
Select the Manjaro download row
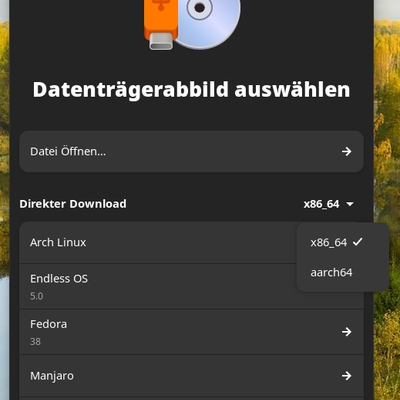point(191,376)
